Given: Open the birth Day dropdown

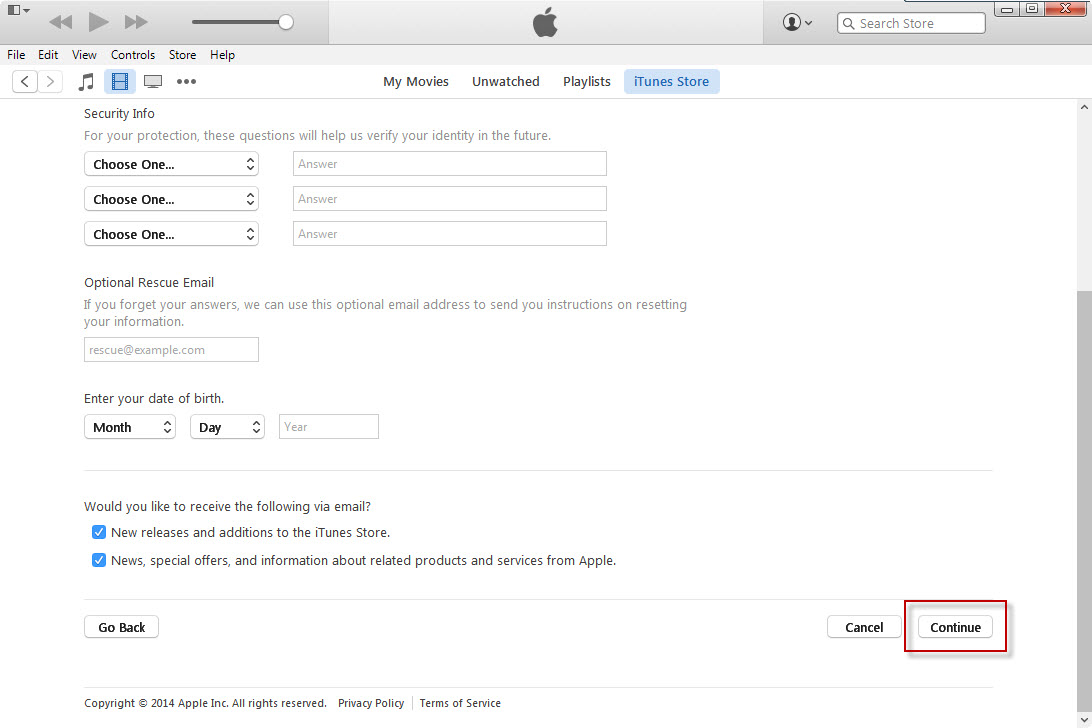Looking at the screenshot, I should pyautogui.click(x=227, y=427).
